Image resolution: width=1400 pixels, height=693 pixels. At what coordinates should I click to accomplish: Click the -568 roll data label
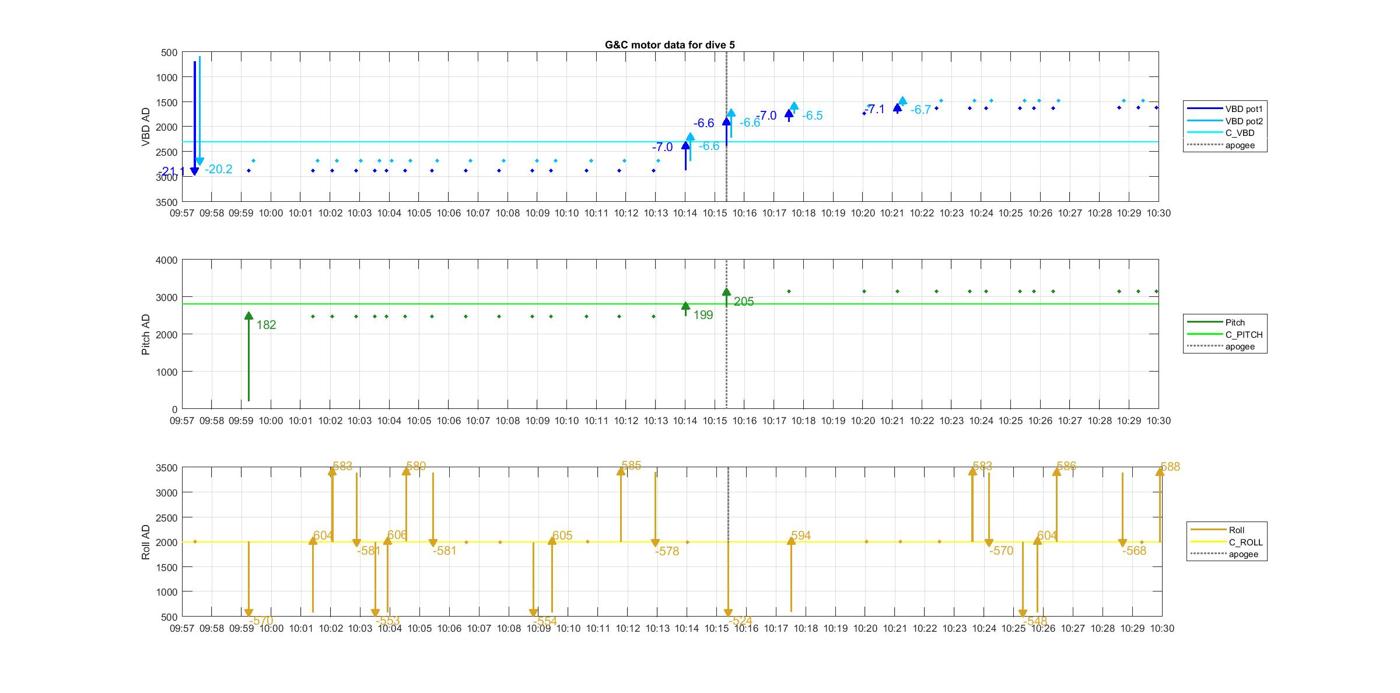(1134, 551)
